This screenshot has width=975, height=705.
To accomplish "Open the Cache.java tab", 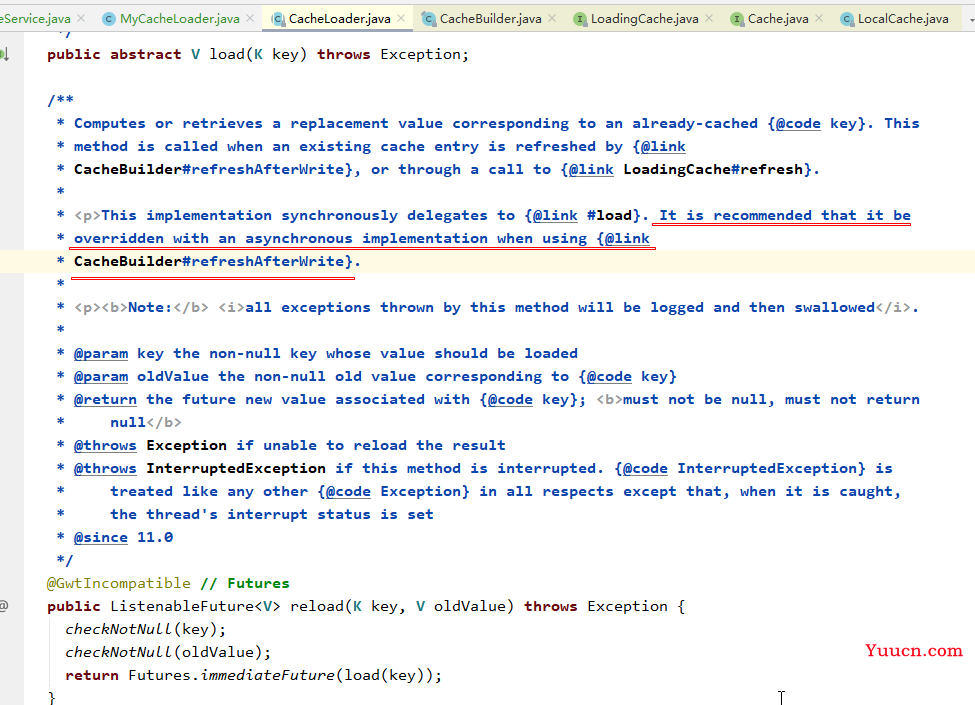I will (778, 19).
